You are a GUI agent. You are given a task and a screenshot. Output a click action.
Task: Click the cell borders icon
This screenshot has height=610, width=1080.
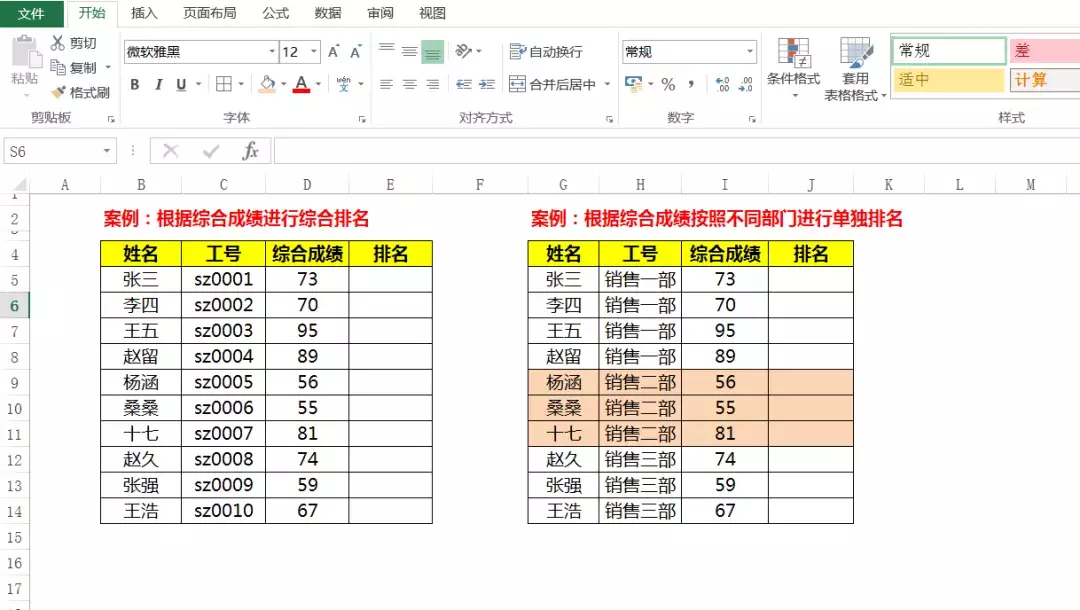(x=224, y=84)
